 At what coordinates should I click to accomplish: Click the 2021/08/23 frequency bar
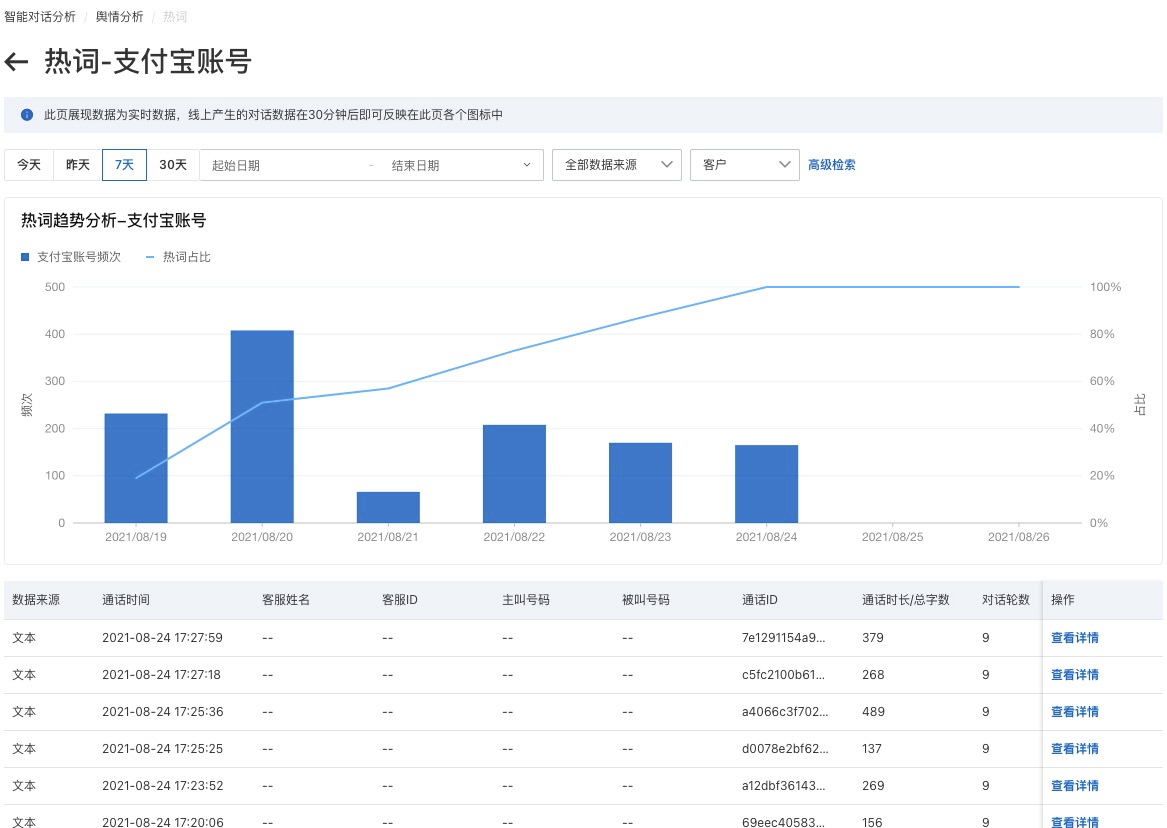coord(641,483)
